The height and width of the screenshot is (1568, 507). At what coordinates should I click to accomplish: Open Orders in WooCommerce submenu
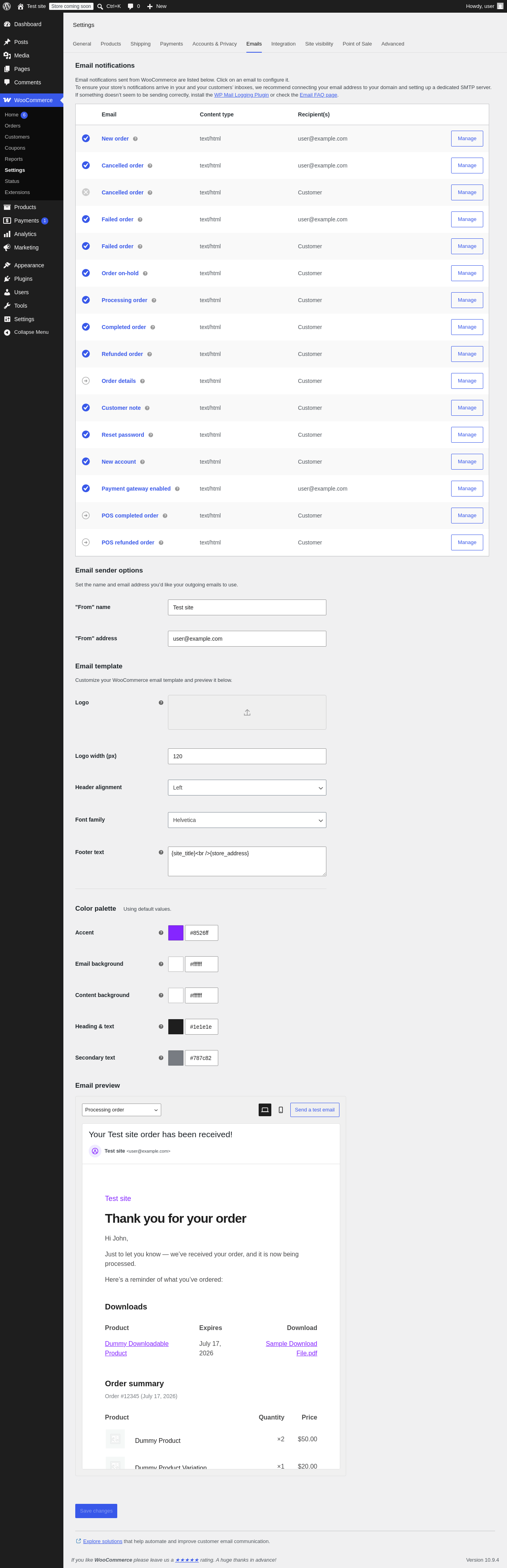click(13, 126)
